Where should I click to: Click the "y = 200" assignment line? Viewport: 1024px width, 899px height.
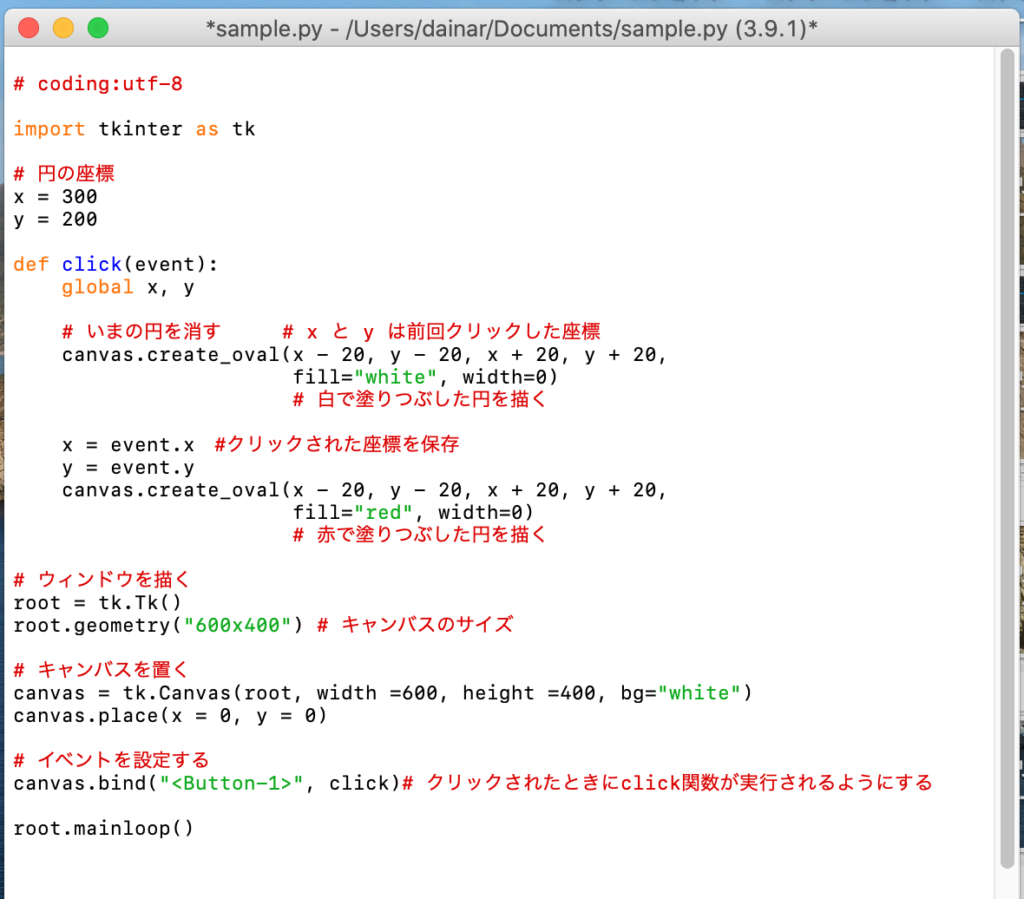55,219
